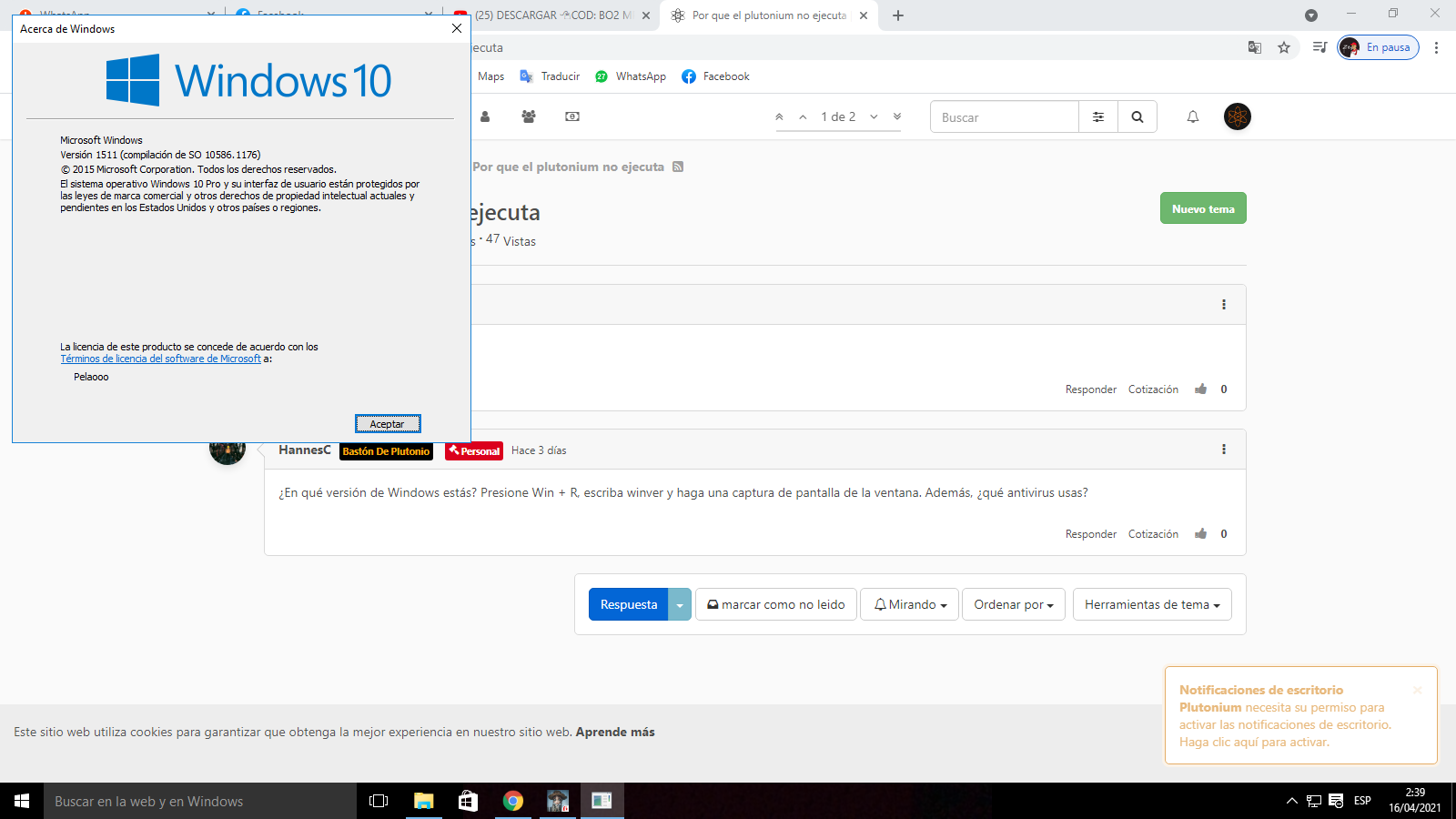Viewport: 1456px width, 819px height.
Task: Click the desktop notifications permission popup
Action: [1300, 716]
